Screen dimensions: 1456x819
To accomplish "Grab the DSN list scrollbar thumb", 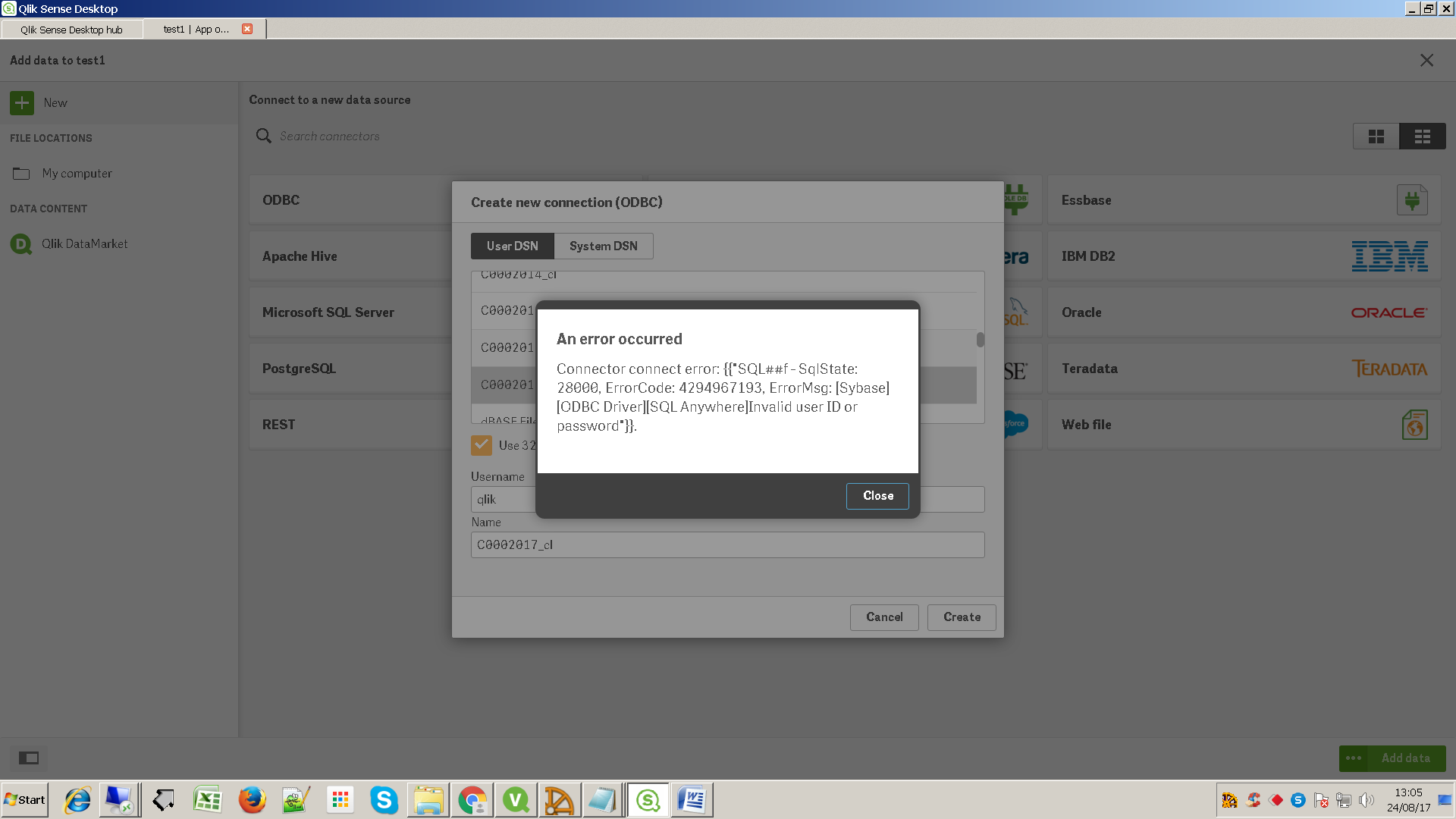I will [x=981, y=340].
